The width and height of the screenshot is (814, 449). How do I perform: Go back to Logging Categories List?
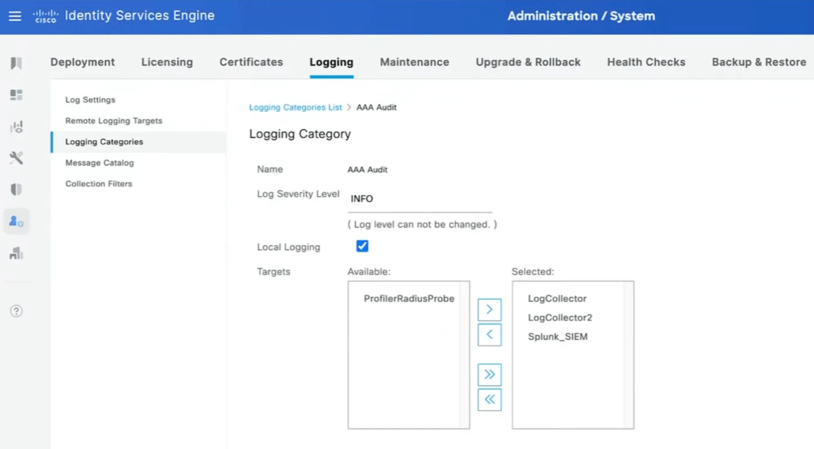tap(295, 107)
